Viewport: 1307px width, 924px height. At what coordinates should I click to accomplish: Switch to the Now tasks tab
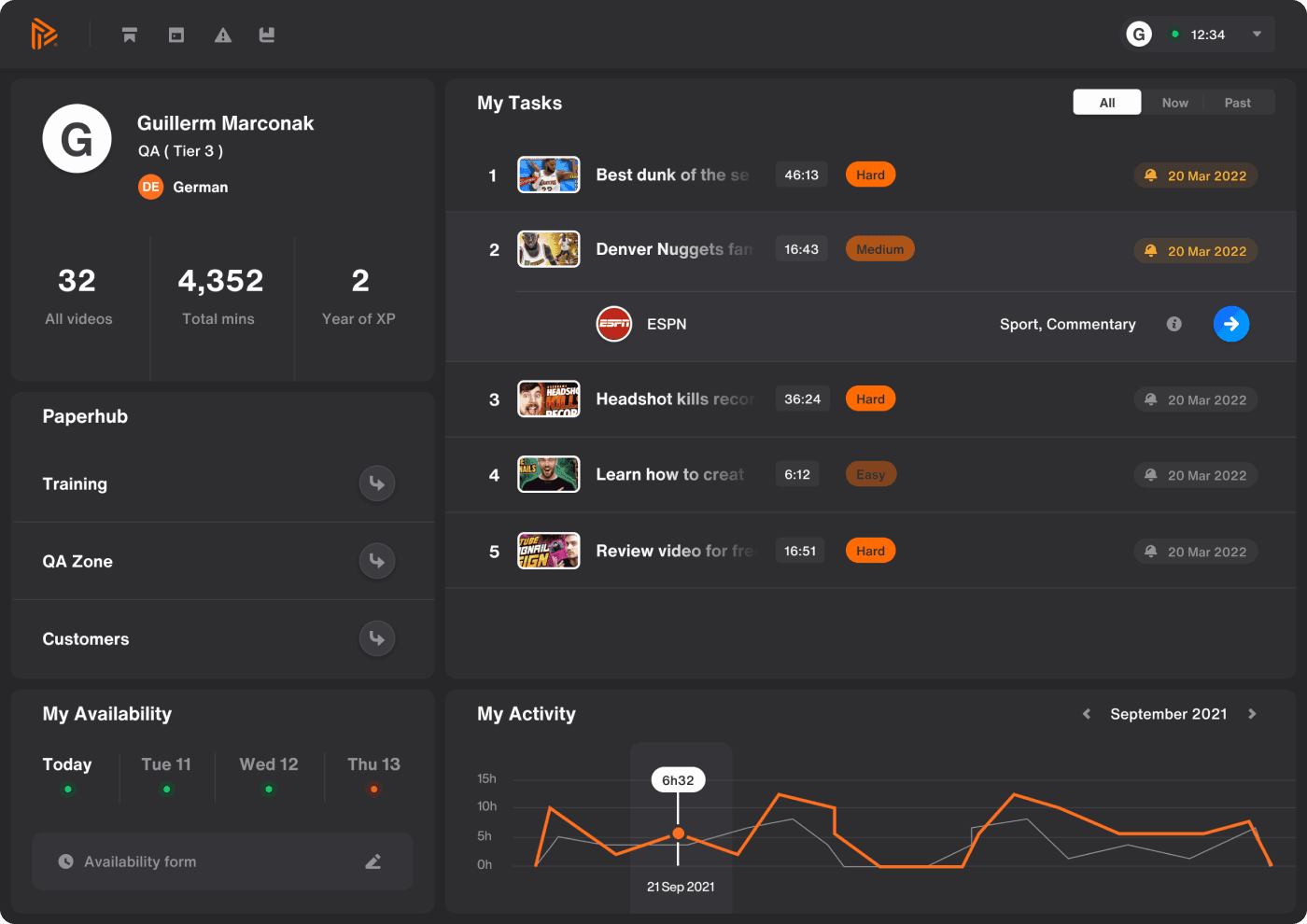point(1174,103)
